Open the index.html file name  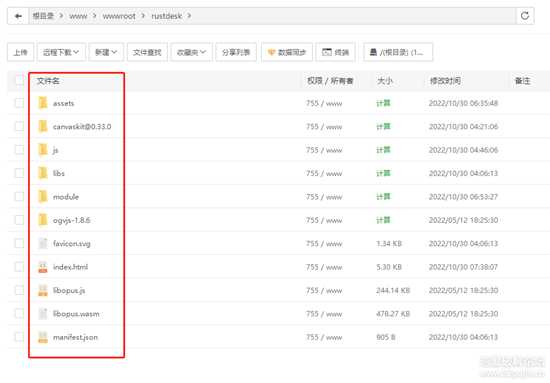tap(71, 267)
